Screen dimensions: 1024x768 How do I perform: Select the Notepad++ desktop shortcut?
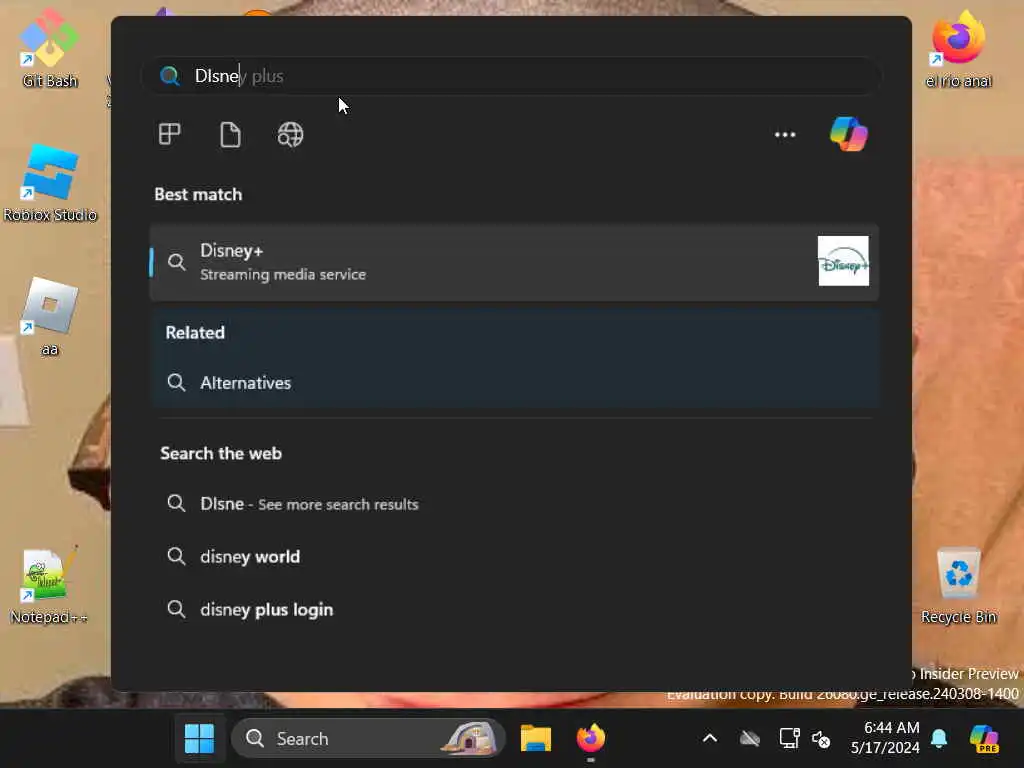[x=49, y=585]
